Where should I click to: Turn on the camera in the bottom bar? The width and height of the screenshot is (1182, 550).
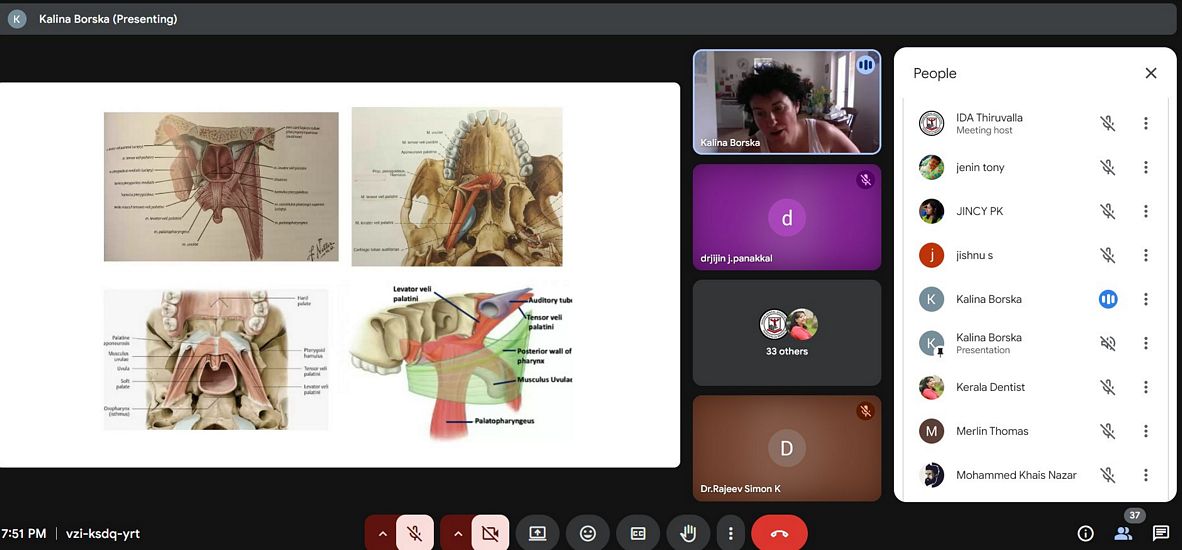(x=490, y=533)
